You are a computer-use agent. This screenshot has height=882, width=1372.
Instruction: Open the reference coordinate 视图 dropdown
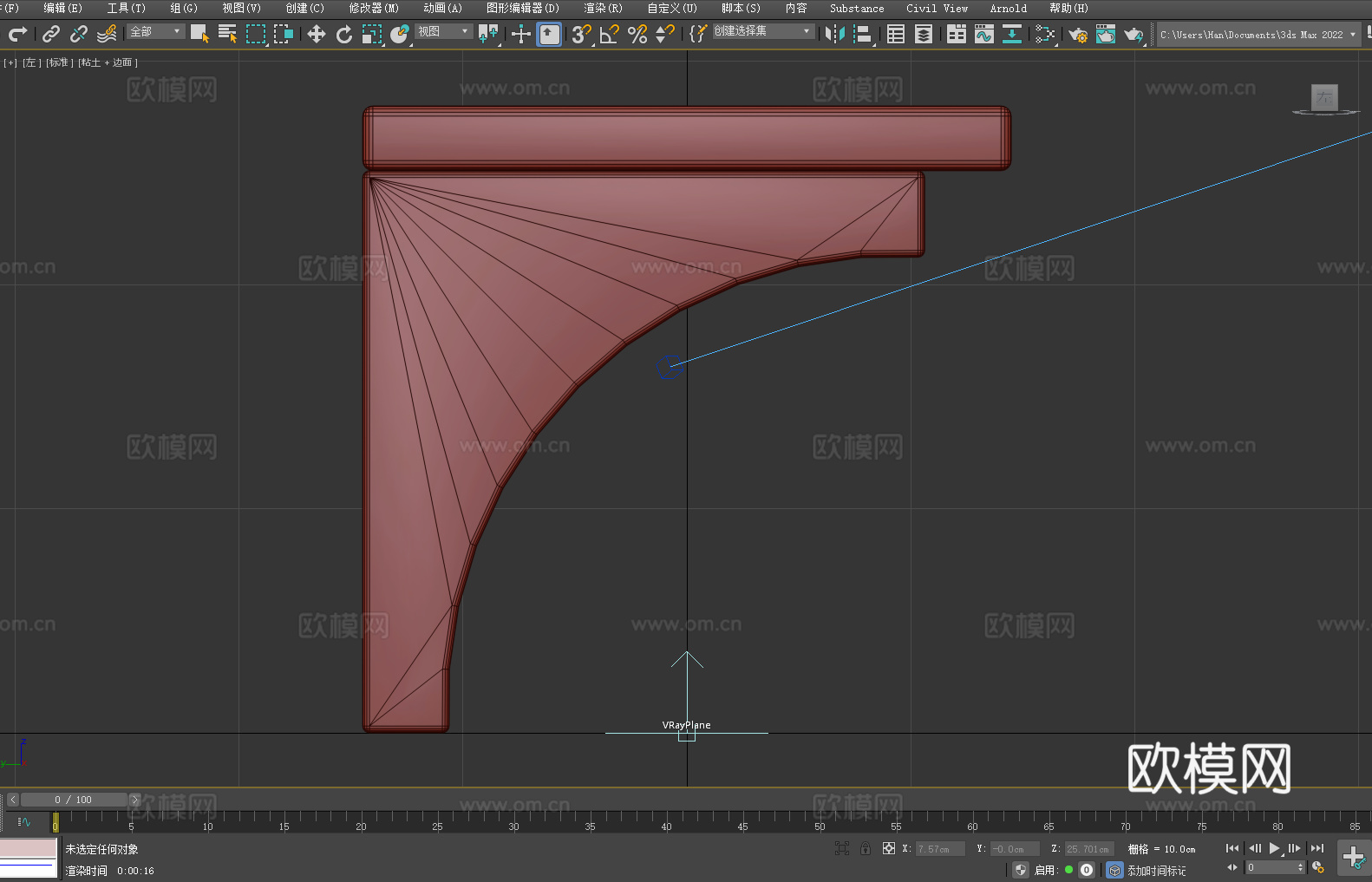coord(443,31)
